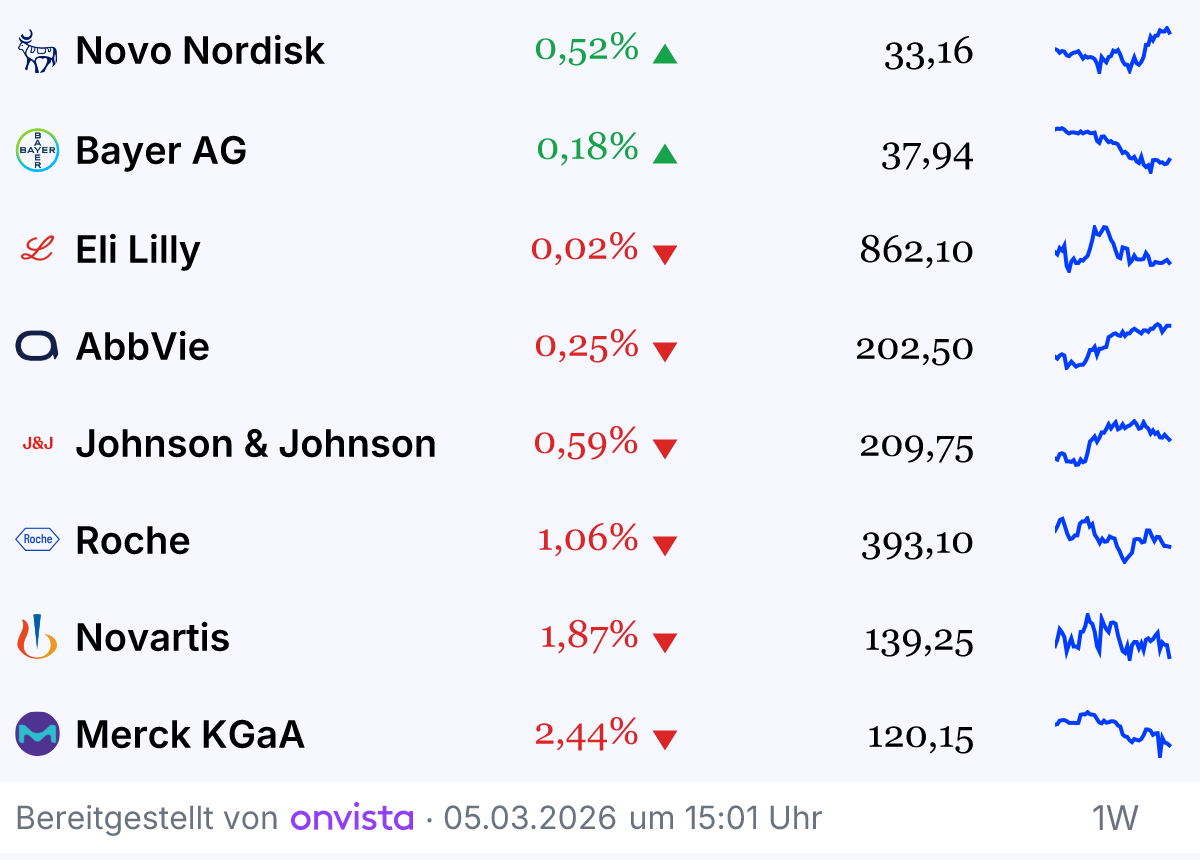
Task: Click the AbbVie weekly sparkline chart
Action: tap(1112, 345)
